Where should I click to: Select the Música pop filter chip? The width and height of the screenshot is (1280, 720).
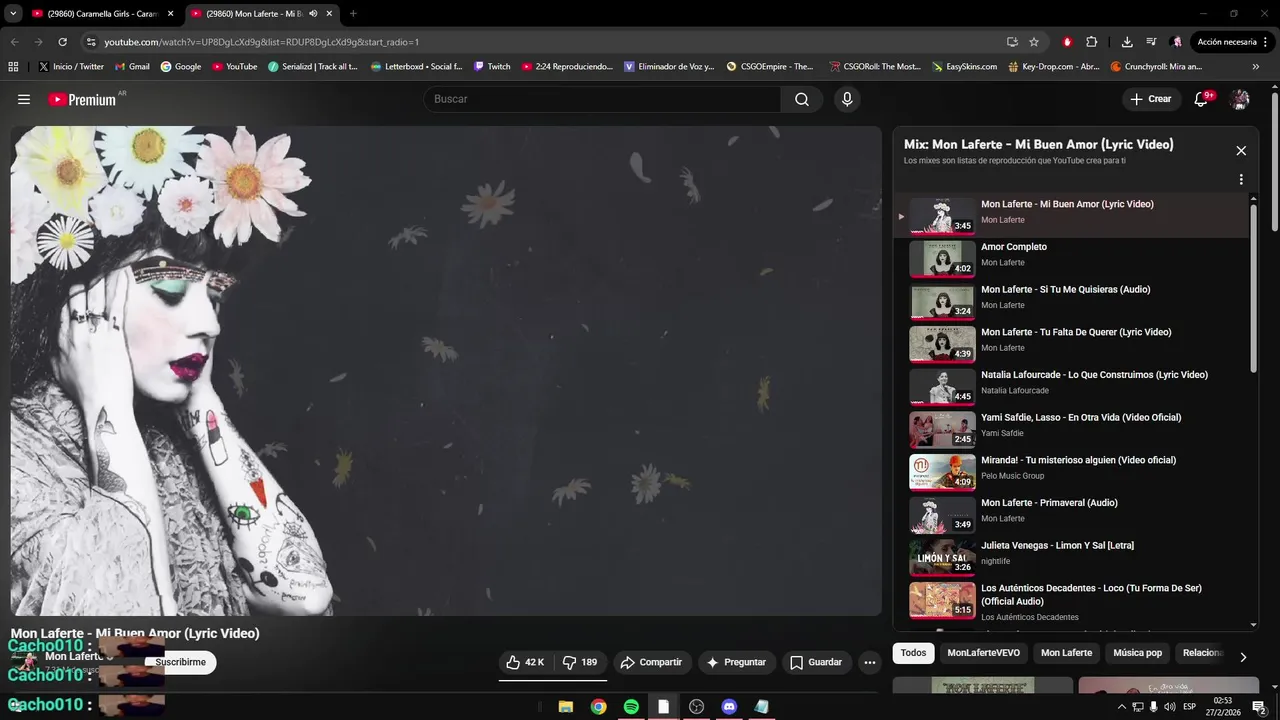(x=1138, y=653)
